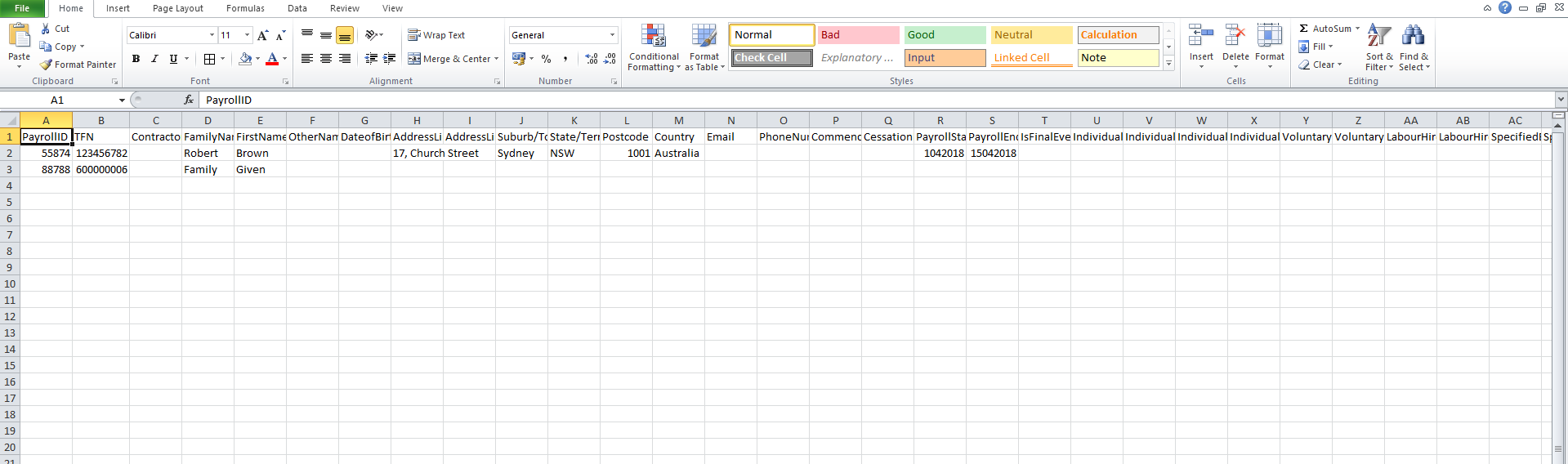
Task: Click the Insert Function fx icon
Action: (189, 100)
